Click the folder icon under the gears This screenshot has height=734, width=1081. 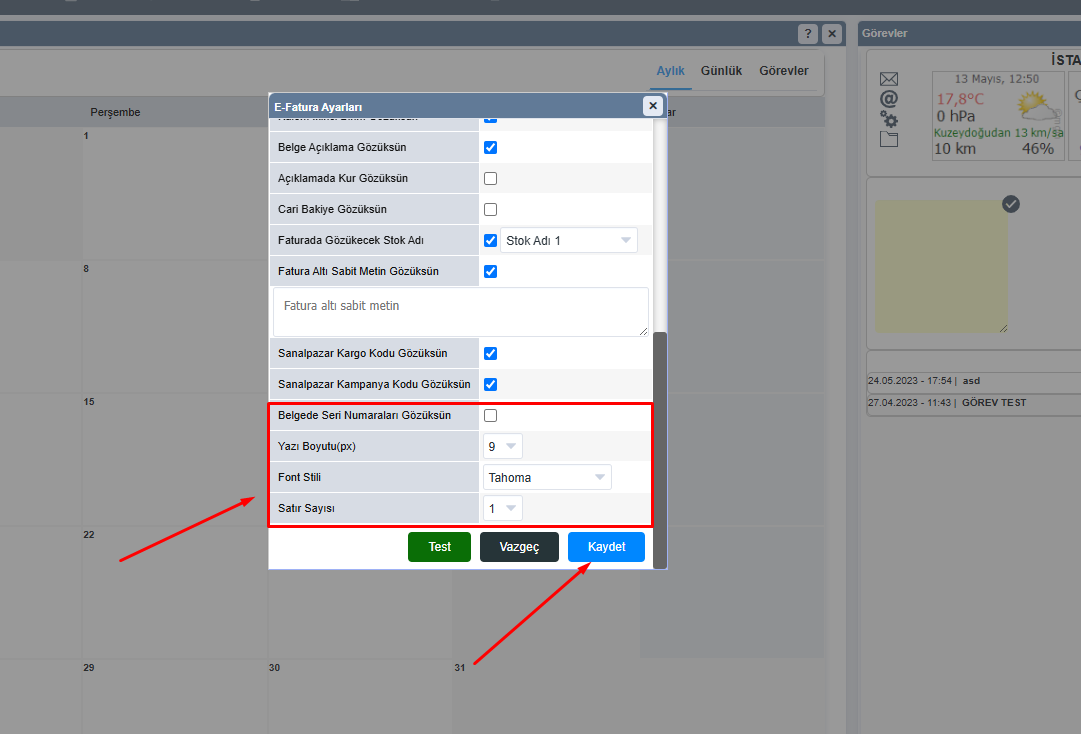(889, 139)
